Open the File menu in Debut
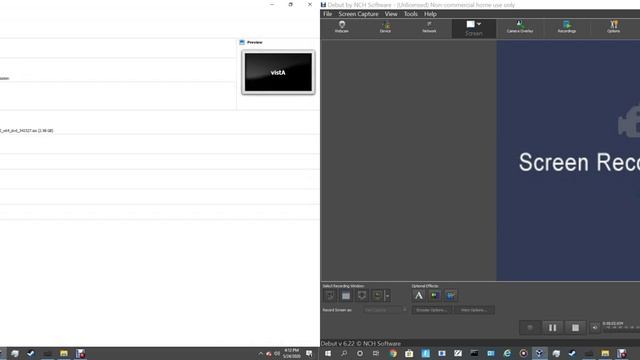The image size is (640, 360). point(327,14)
